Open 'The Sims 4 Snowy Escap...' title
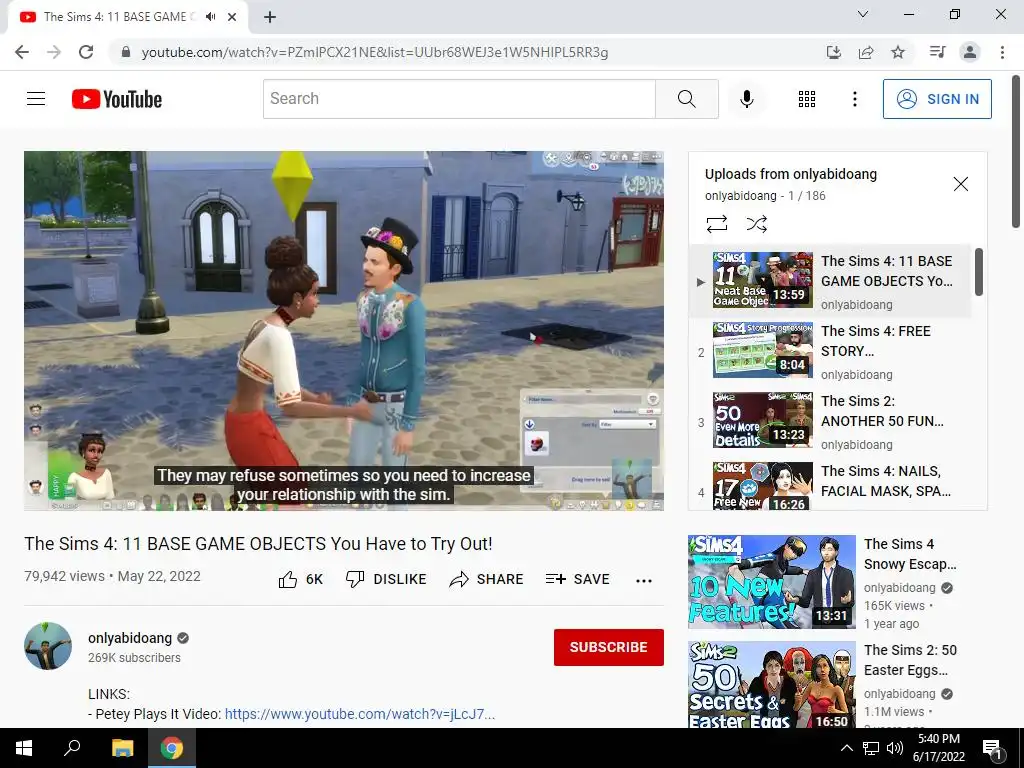This screenshot has width=1024, height=768. tap(910, 554)
